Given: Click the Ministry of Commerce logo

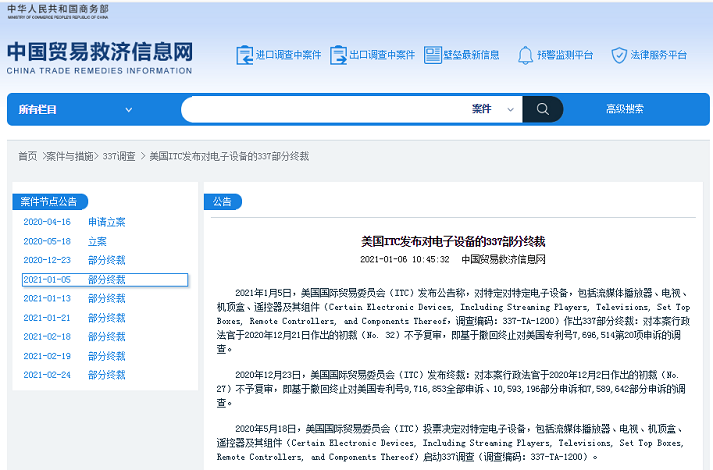Looking at the screenshot, I should coord(58,11).
